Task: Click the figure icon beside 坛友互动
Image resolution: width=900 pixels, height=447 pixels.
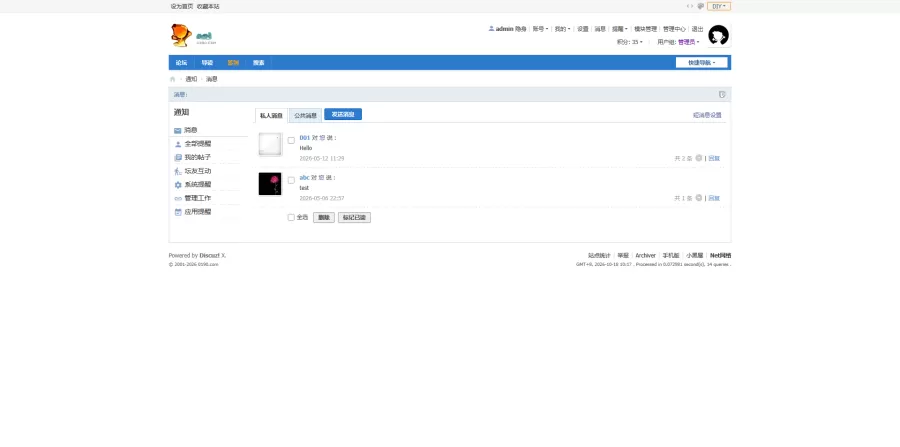Action: click(178, 171)
